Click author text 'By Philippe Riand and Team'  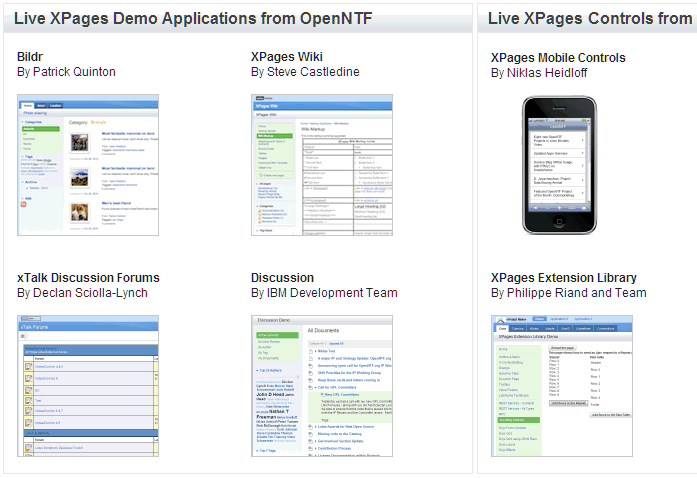click(569, 293)
